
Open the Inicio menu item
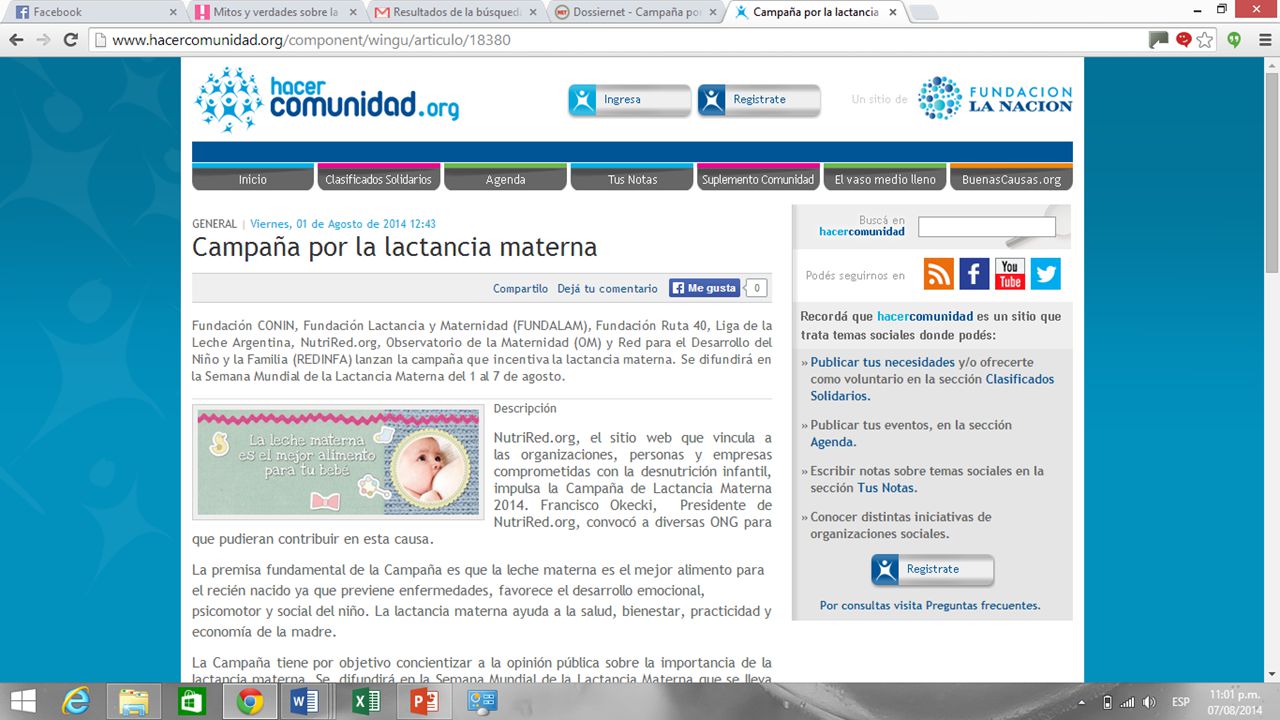coord(253,177)
